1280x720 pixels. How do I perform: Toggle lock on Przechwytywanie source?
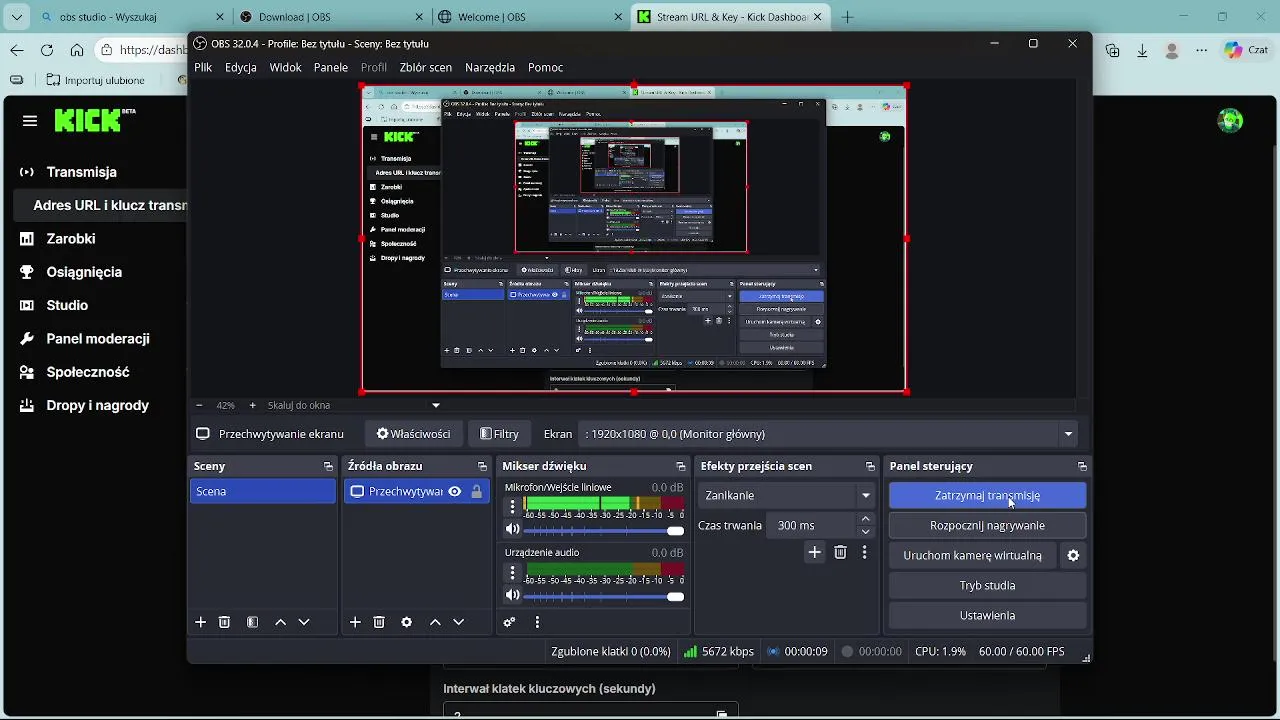477,491
